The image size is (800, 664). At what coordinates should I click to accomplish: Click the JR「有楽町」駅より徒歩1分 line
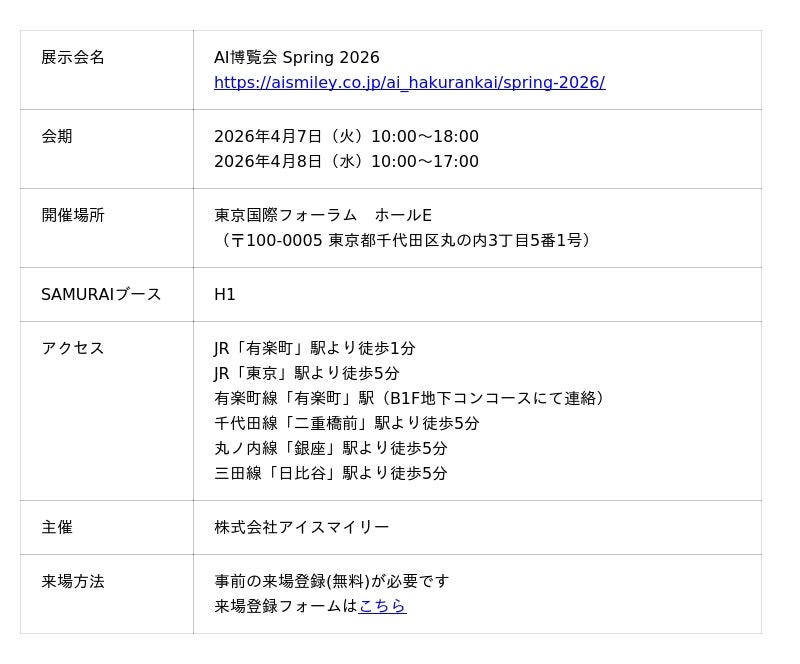[315, 349]
